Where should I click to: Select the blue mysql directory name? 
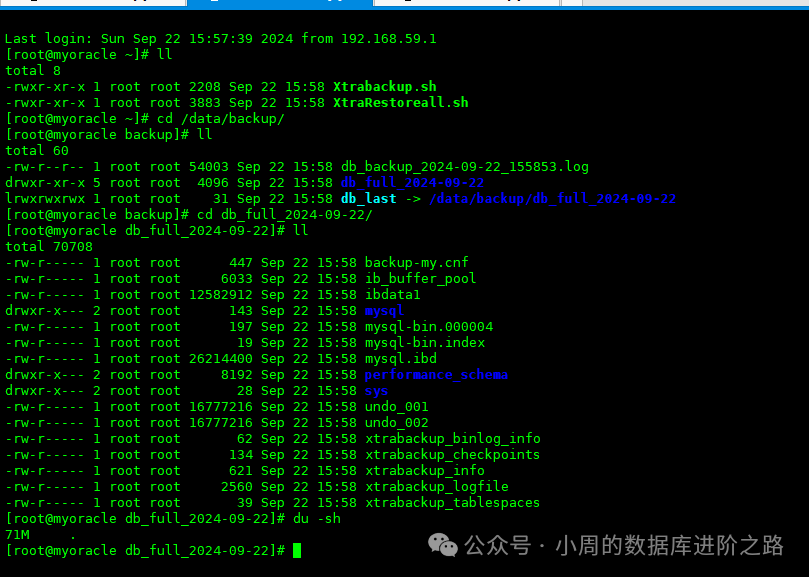tap(384, 311)
